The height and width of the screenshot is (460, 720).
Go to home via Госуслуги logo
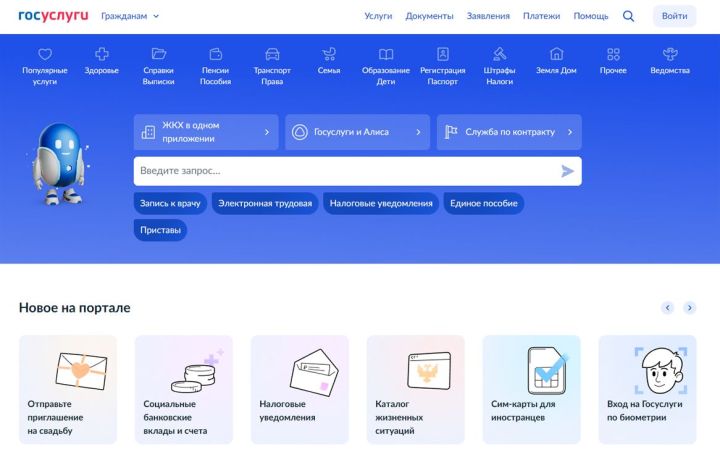53,16
